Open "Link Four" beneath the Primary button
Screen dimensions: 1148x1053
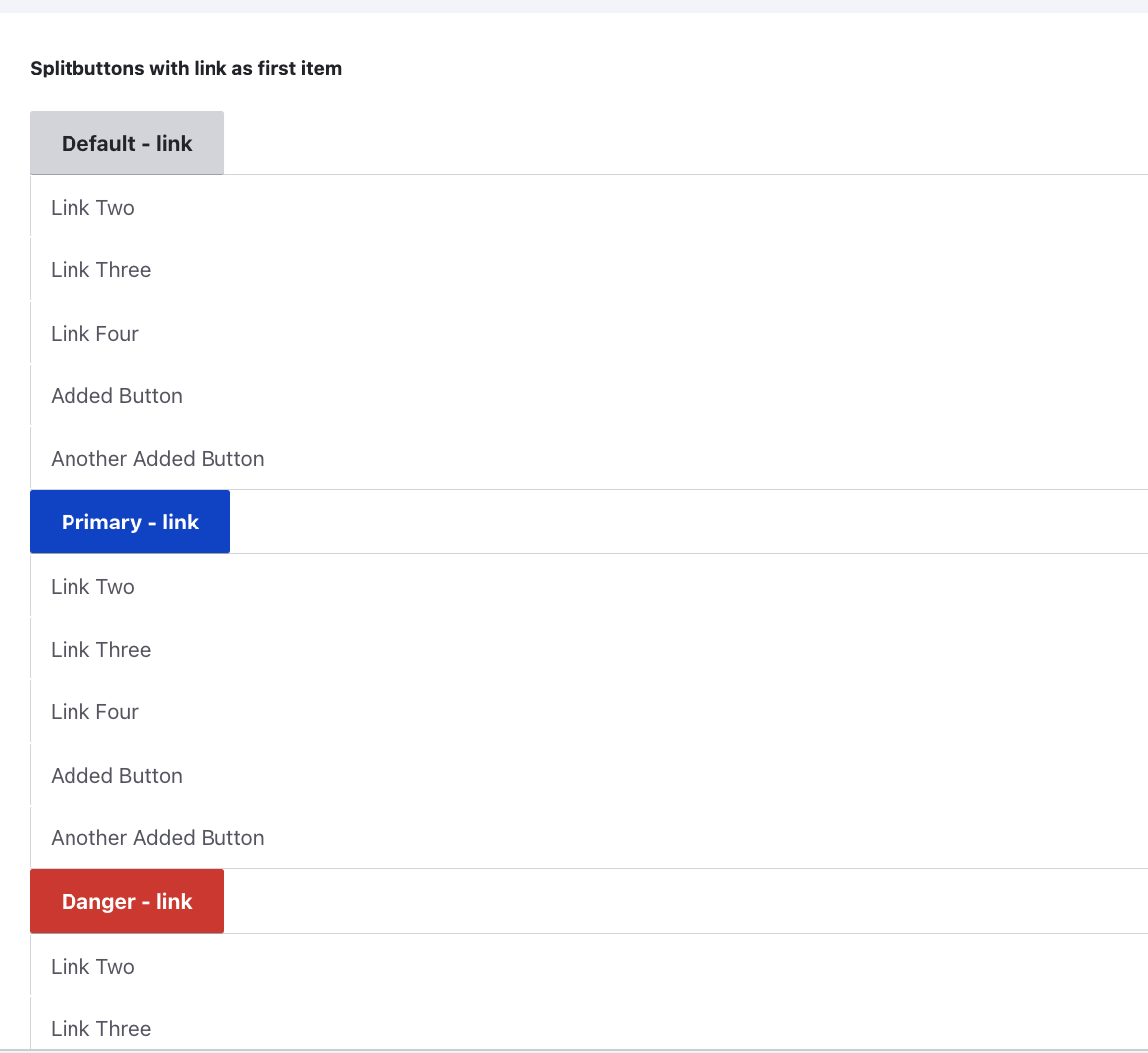(x=94, y=711)
